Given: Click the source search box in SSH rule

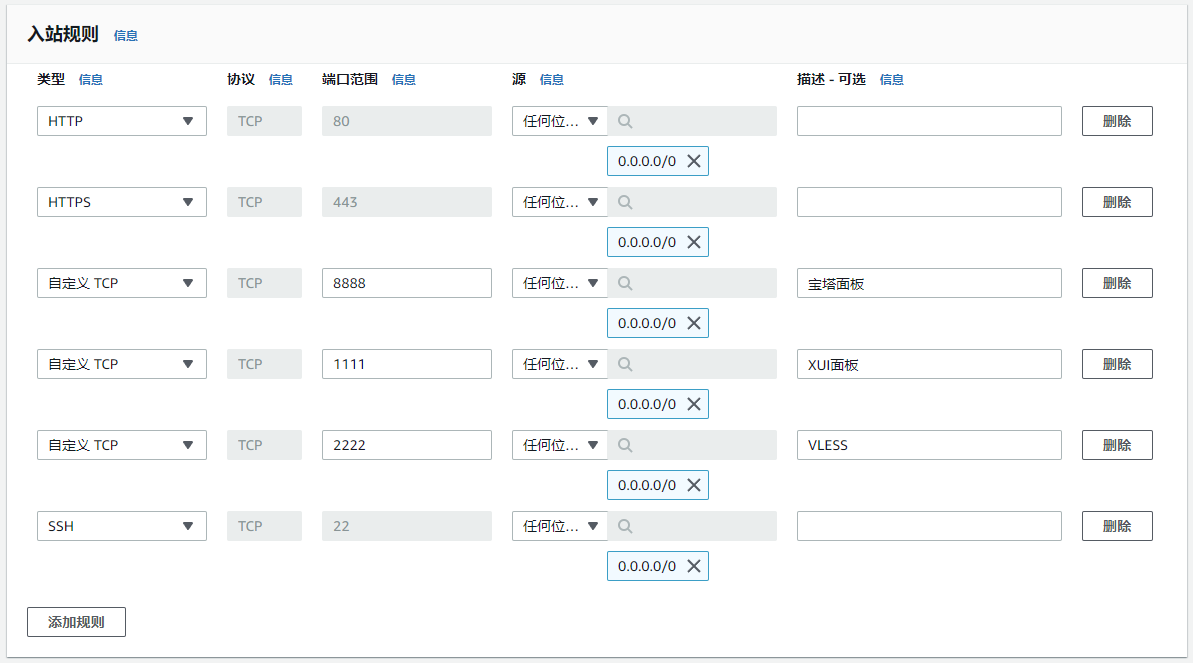Looking at the screenshot, I should pos(700,526).
